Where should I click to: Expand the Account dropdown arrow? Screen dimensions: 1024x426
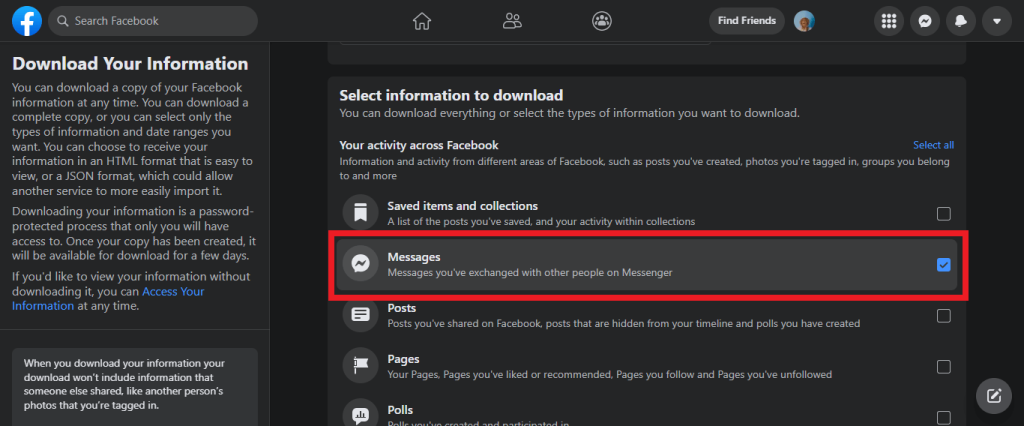[x=997, y=21]
